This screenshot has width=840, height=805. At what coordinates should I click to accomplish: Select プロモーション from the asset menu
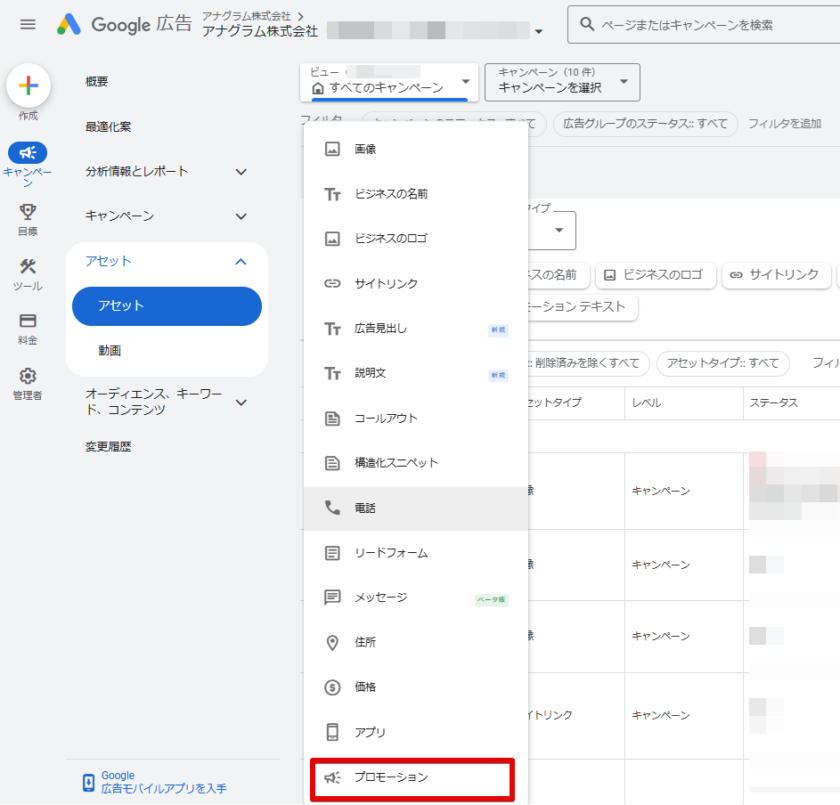[x=412, y=778]
